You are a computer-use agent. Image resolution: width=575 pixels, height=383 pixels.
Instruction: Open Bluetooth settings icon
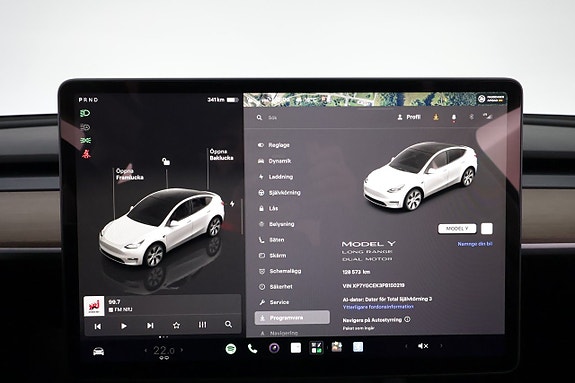[x=472, y=117]
